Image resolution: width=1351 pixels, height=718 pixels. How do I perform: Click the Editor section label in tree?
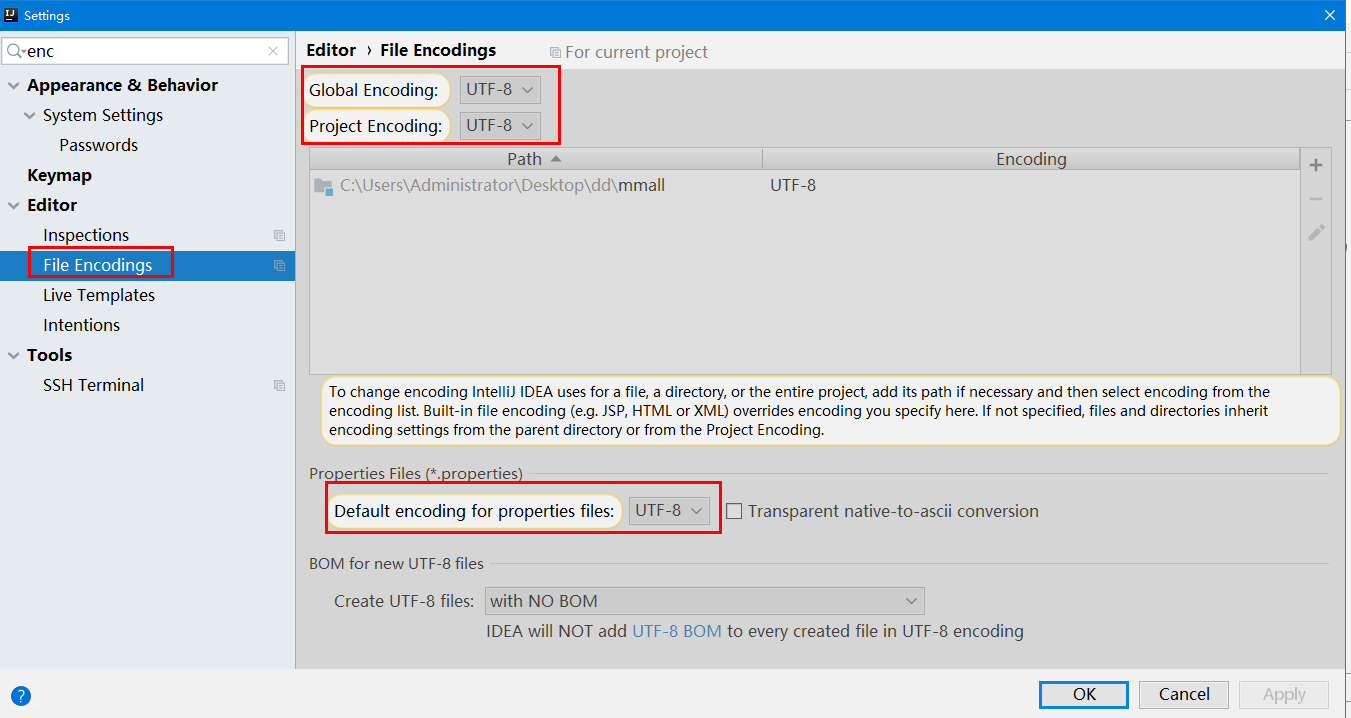click(x=52, y=205)
